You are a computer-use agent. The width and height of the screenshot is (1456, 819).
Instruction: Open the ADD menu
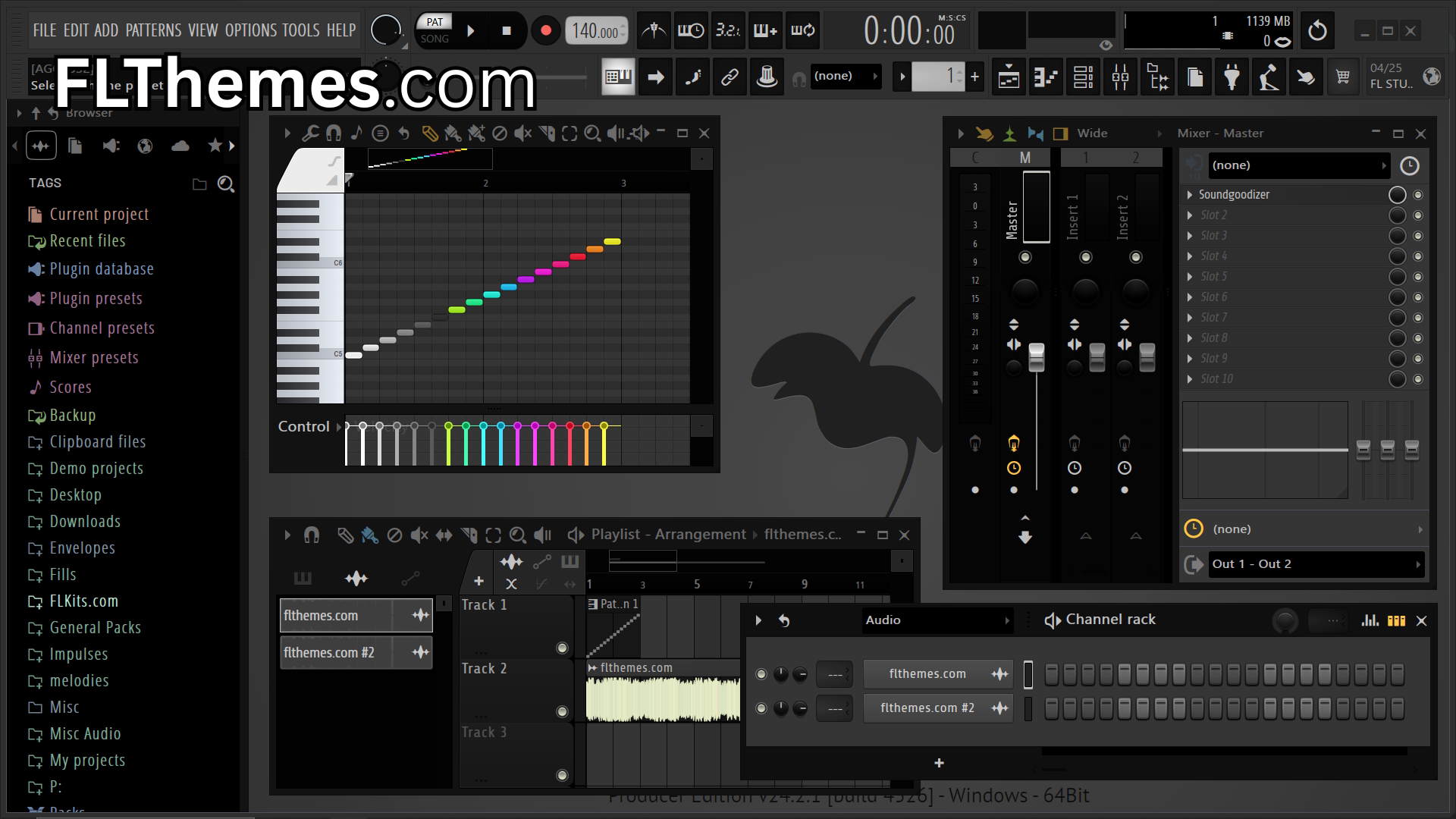tap(106, 30)
